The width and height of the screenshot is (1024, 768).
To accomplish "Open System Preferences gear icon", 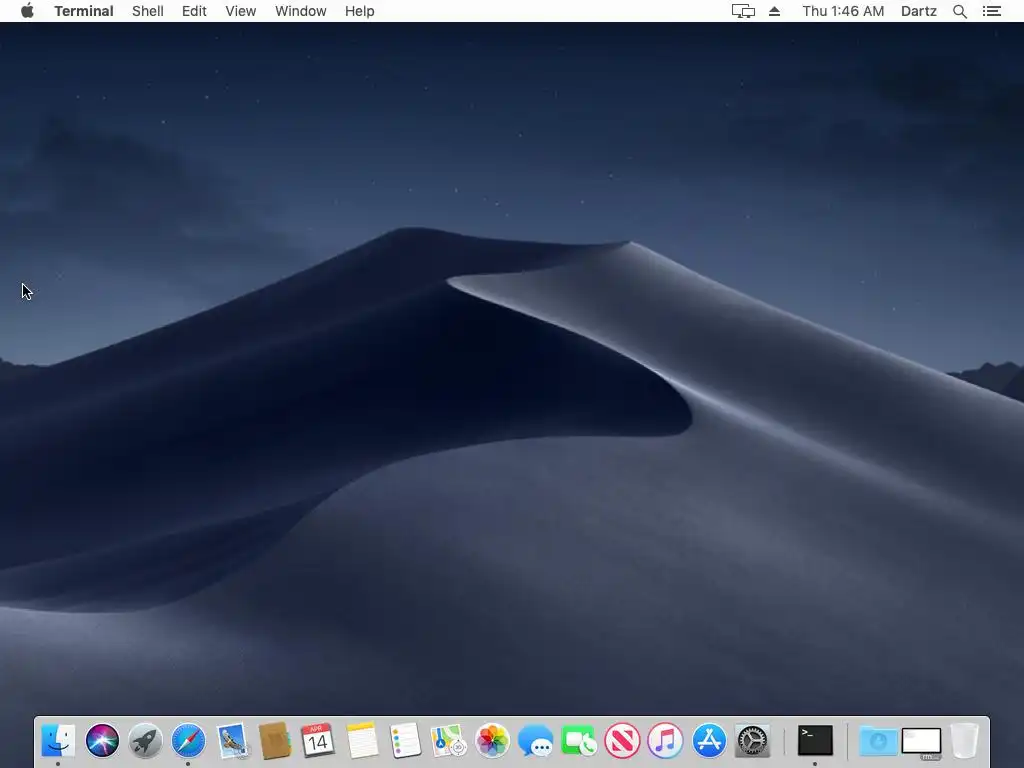I will tap(752, 741).
